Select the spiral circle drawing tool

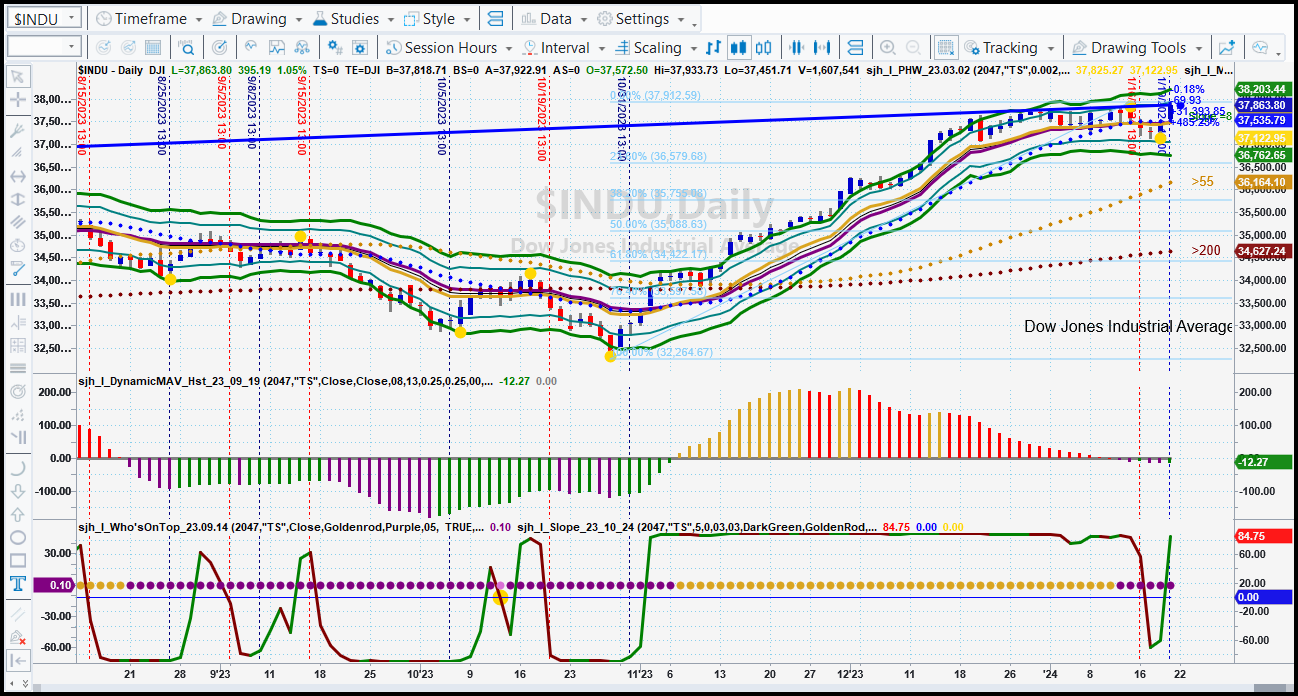pos(17,391)
